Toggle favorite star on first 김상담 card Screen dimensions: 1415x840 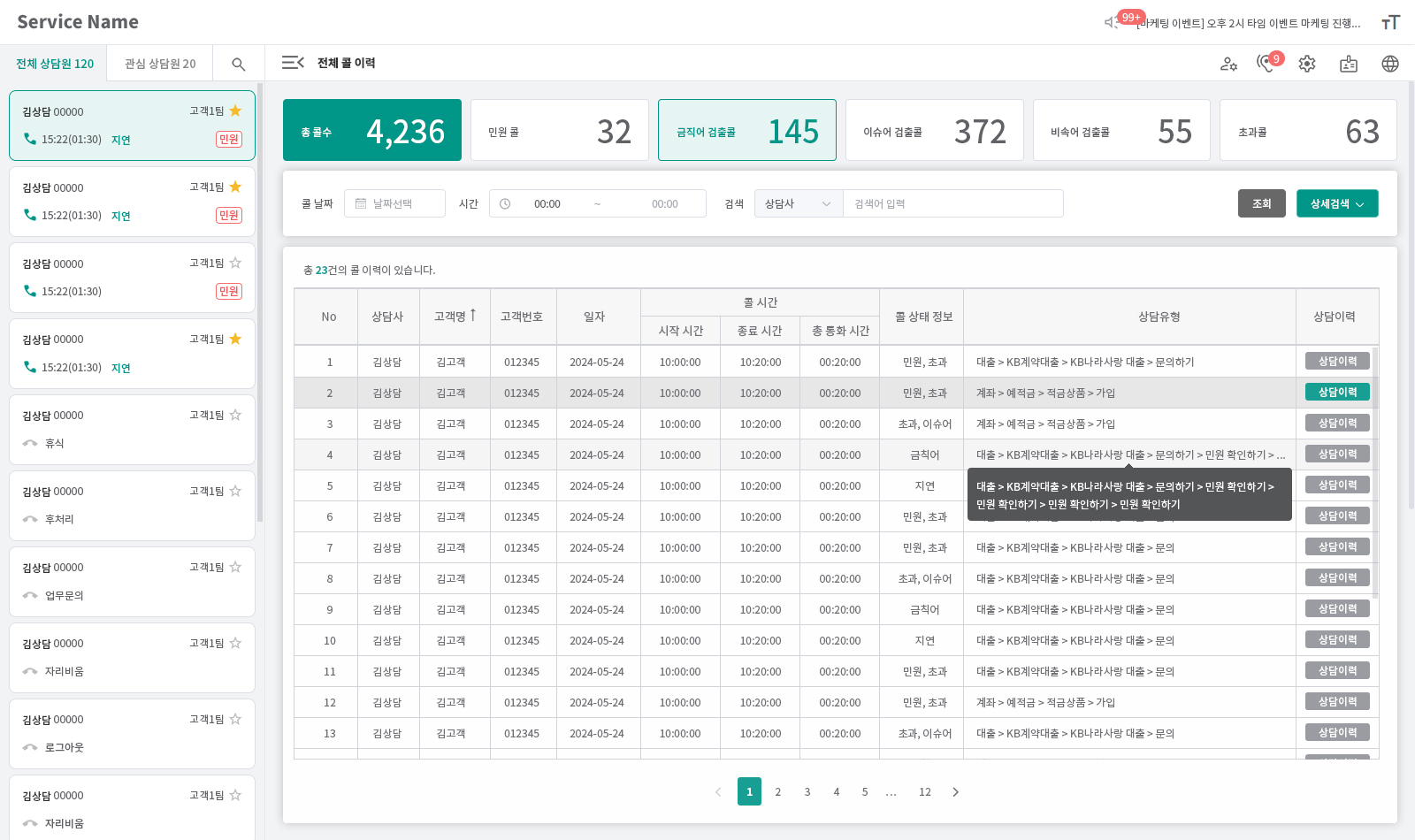point(235,111)
